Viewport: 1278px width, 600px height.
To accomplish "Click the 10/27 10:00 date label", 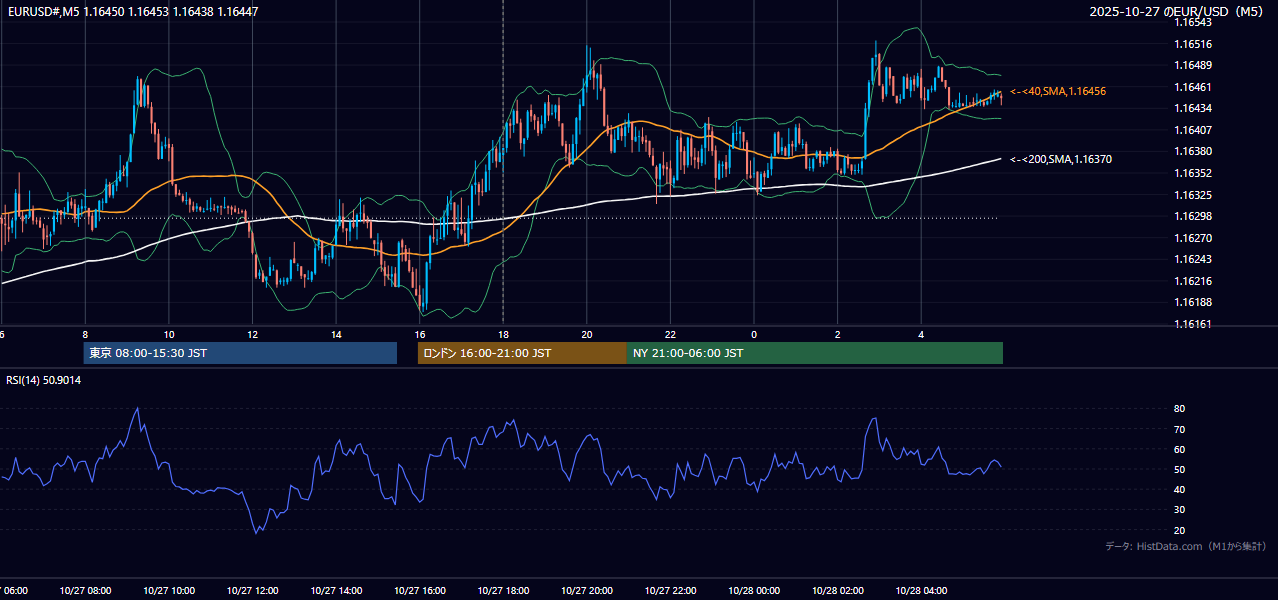I will [168, 591].
